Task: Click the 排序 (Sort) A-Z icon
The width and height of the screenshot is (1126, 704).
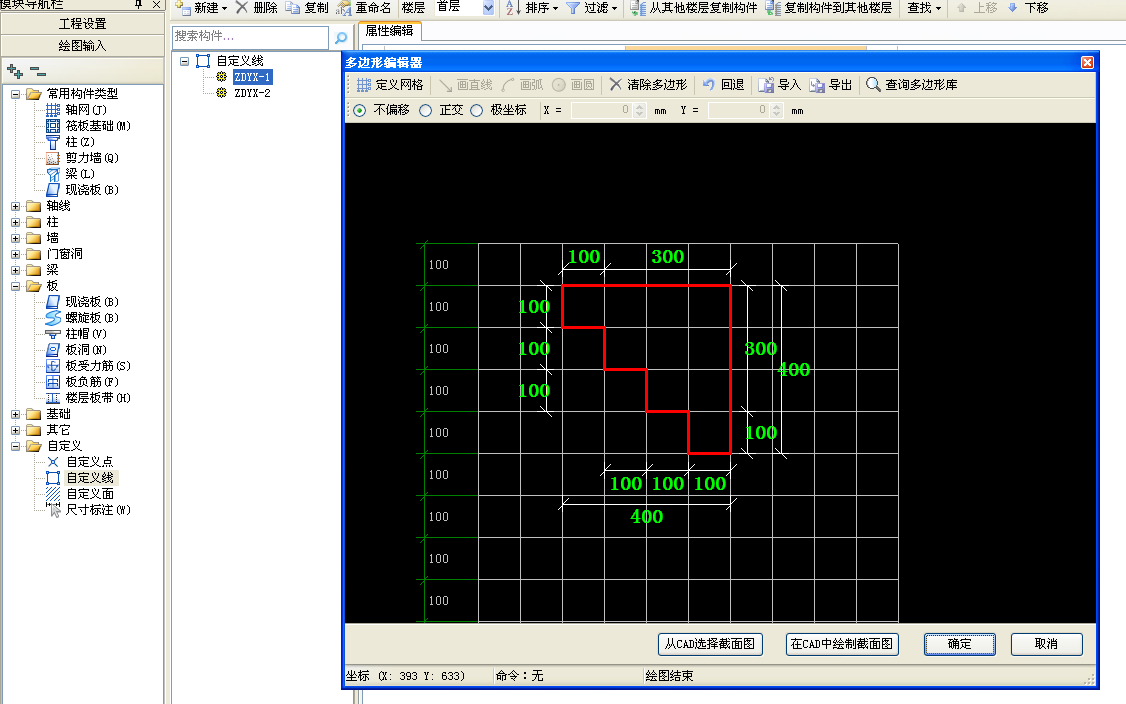Action: pyautogui.click(x=511, y=8)
